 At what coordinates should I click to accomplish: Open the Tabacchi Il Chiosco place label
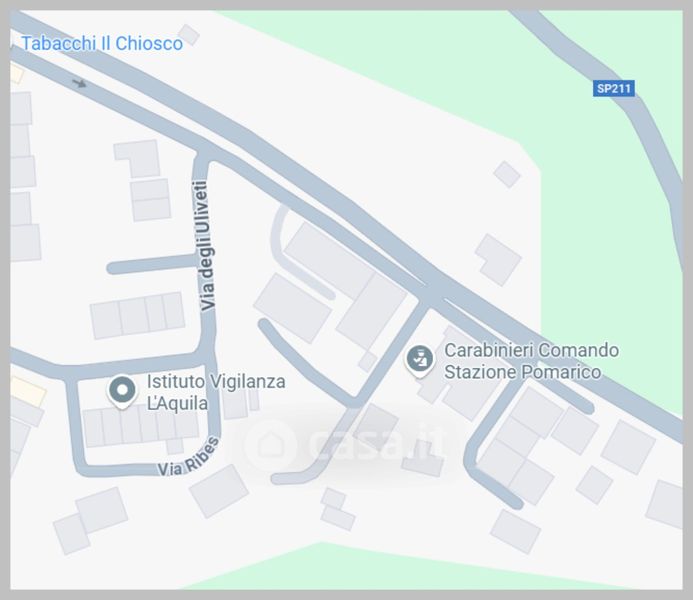102,43
